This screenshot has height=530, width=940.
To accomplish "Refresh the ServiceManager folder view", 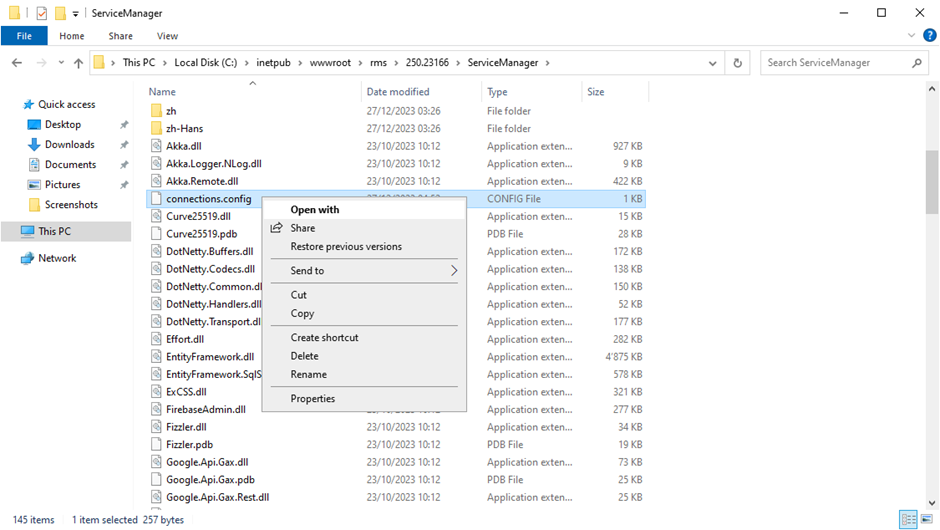I will coord(737,63).
